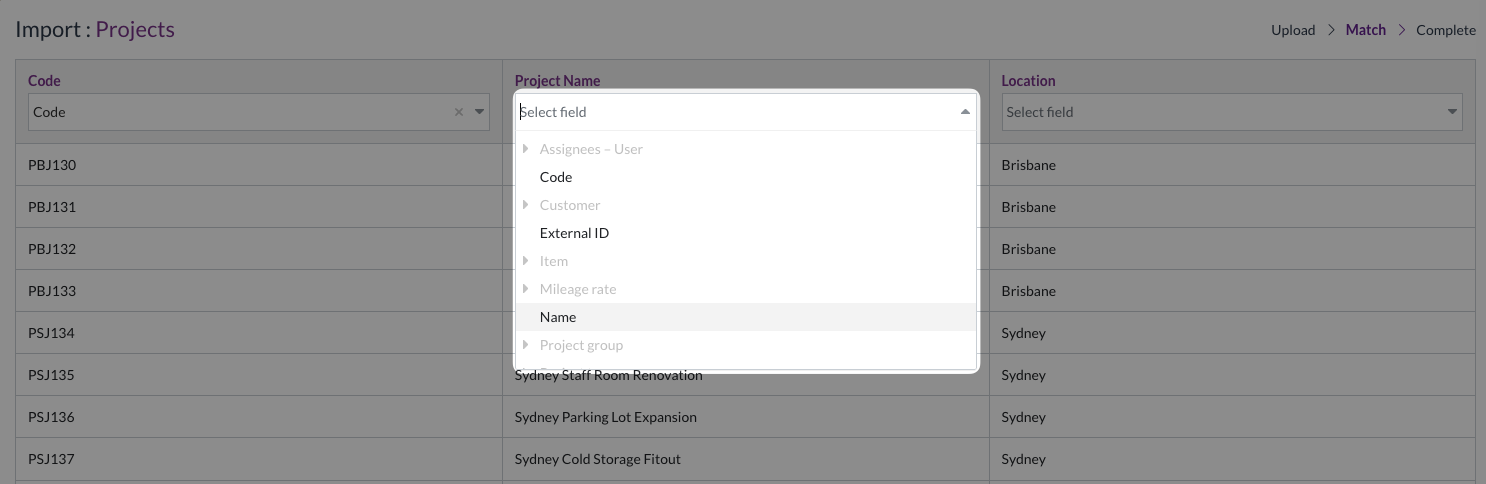The width and height of the screenshot is (1486, 484).
Task: Expand the Project group option
Action: coord(526,345)
